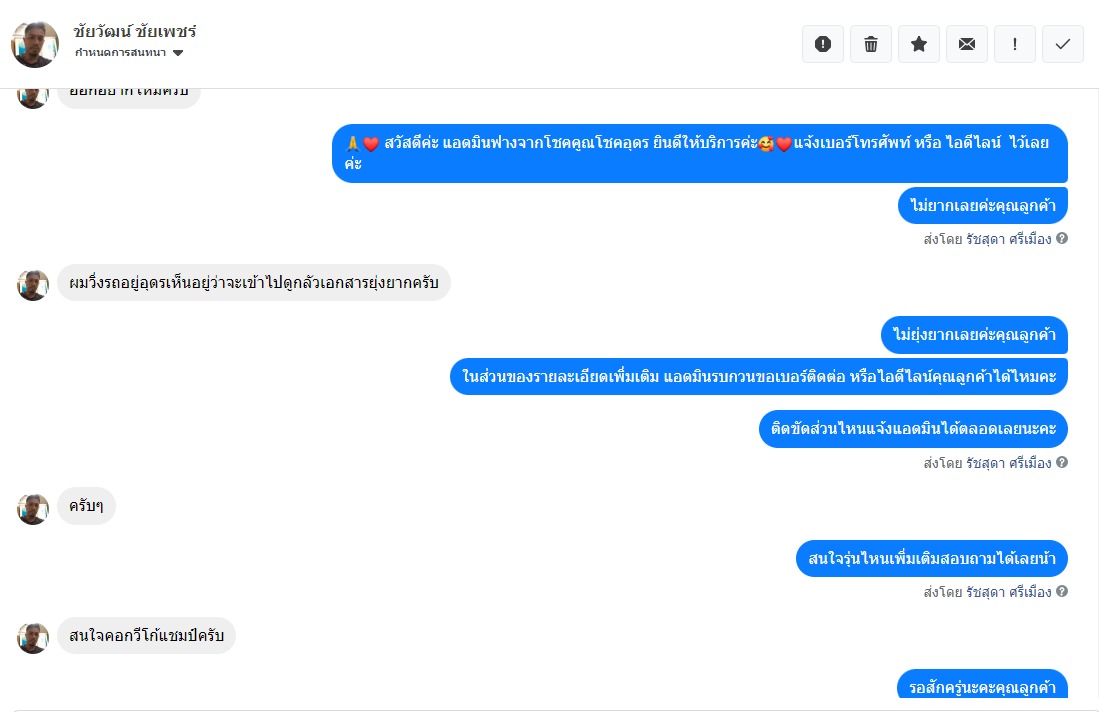
Task: Click help icon under สนใจรุ่นไหน message
Action: pyautogui.click(x=1062, y=591)
